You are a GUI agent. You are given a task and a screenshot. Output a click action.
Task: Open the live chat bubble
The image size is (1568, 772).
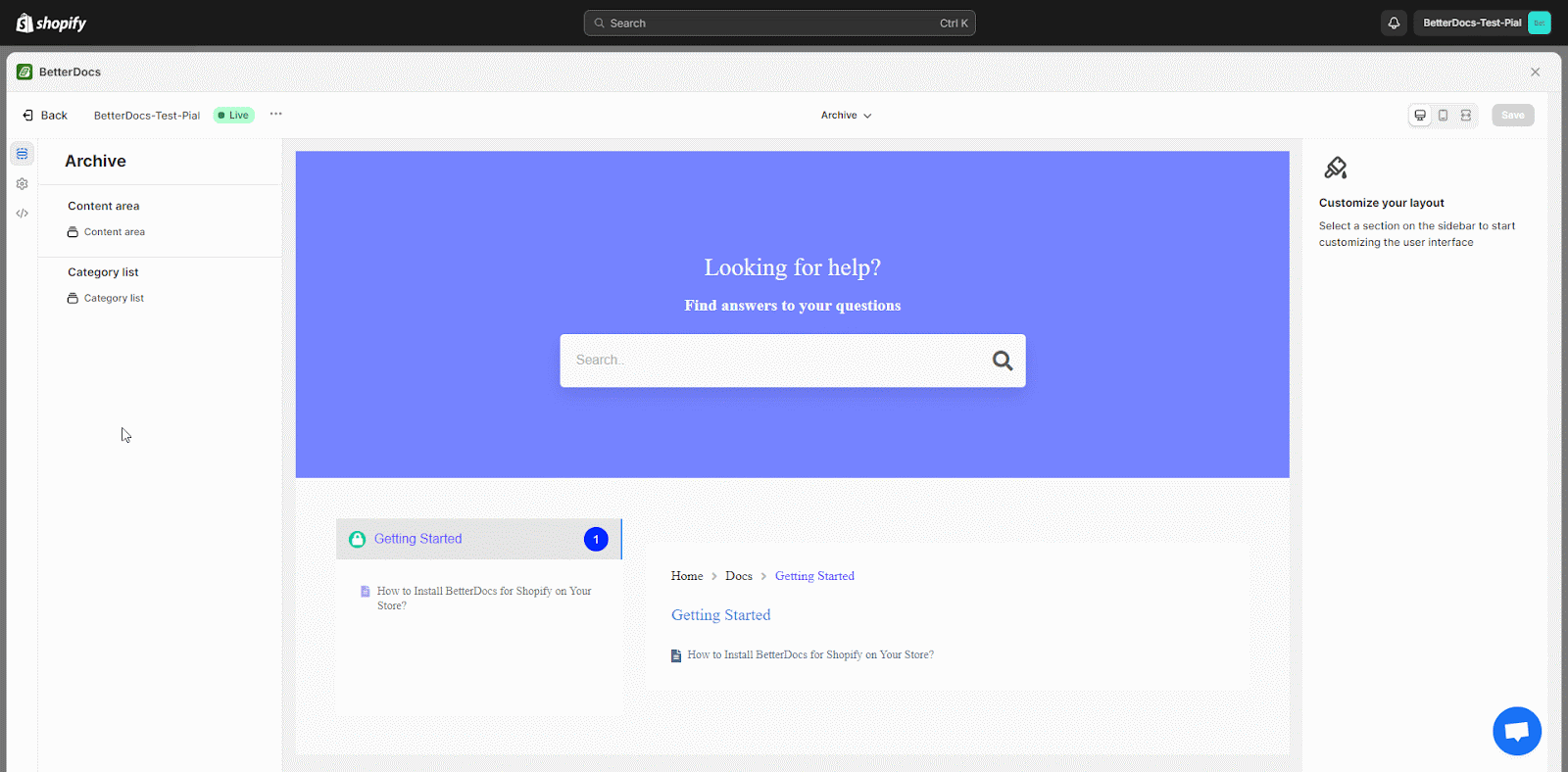tap(1517, 731)
